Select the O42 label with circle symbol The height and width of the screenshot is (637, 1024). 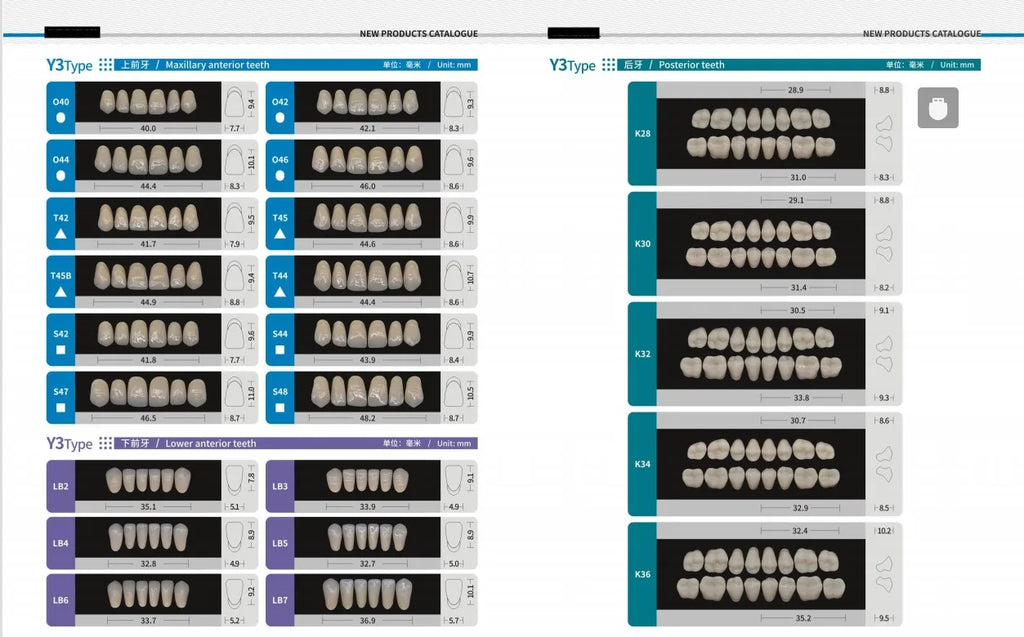280,108
